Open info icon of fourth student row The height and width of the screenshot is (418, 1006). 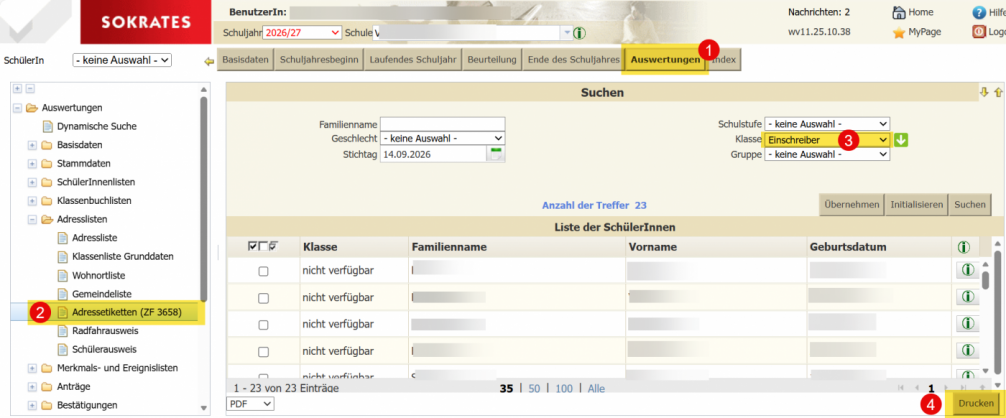coord(968,350)
